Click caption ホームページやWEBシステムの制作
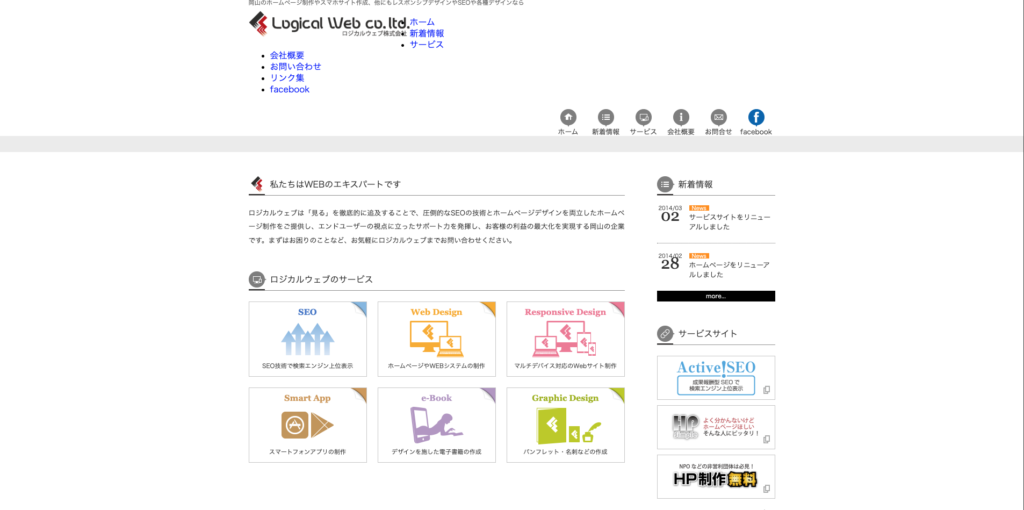The image size is (1024, 510). coord(436,366)
